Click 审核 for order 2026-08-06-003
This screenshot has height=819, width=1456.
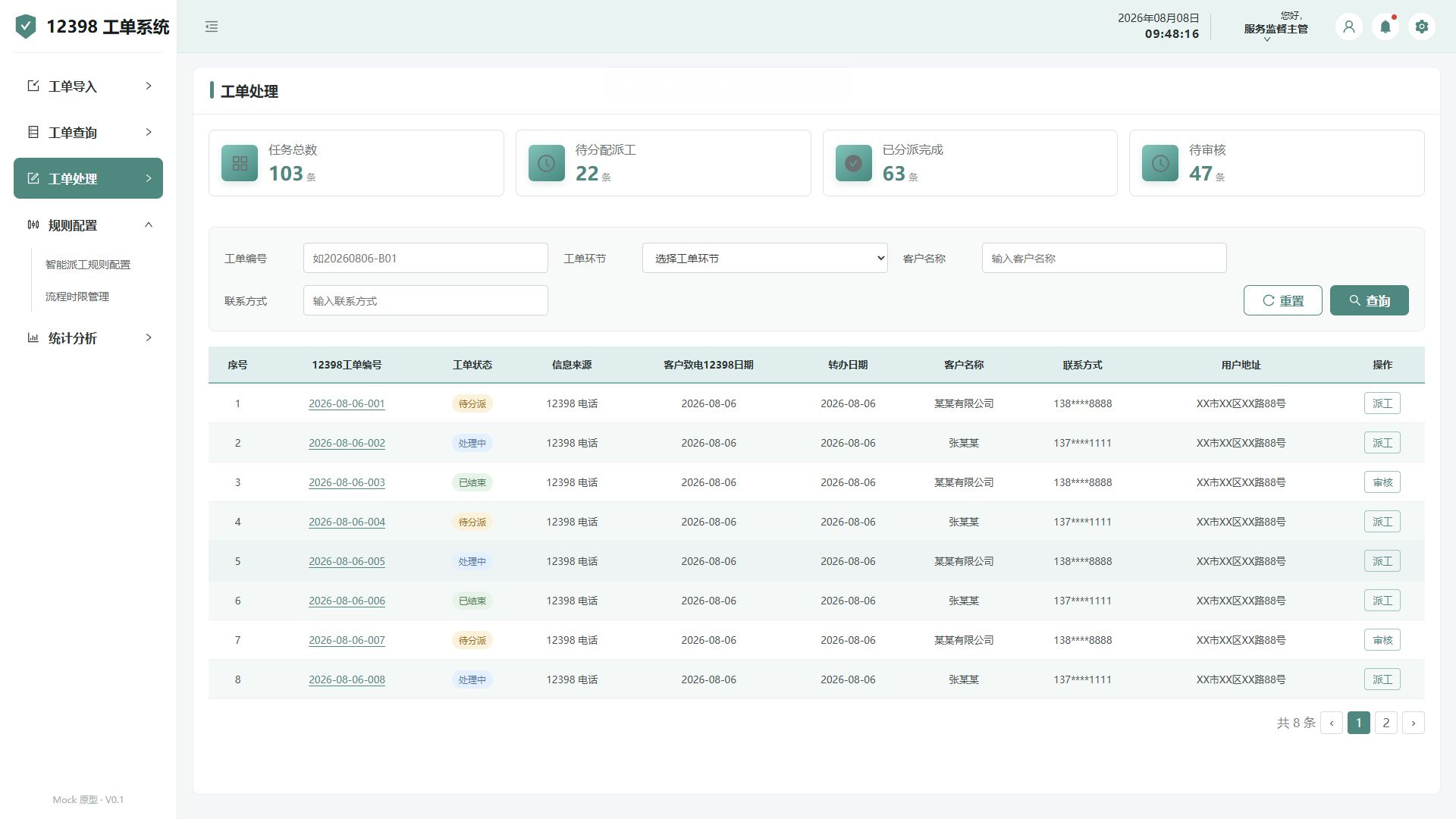point(1382,482)
